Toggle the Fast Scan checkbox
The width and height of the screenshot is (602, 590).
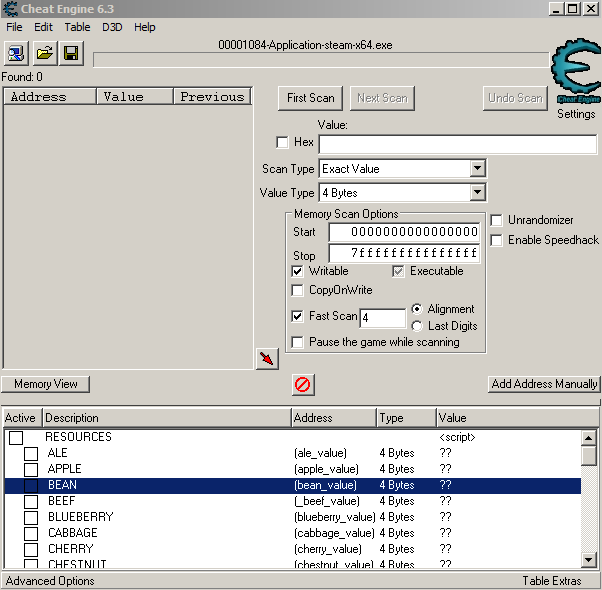click(298, 316)
